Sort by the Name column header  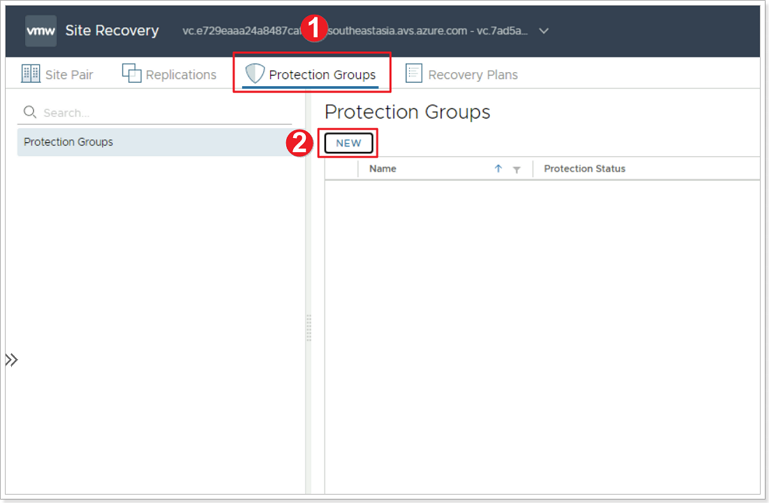(383, 169)
